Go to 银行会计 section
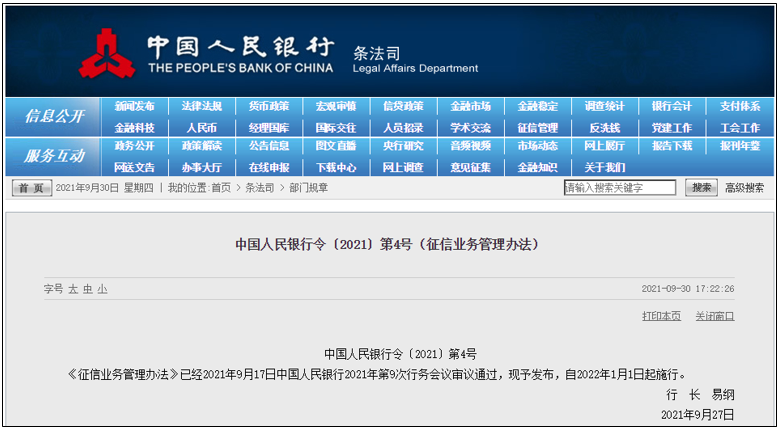781x430 pixels. [672, 106]
